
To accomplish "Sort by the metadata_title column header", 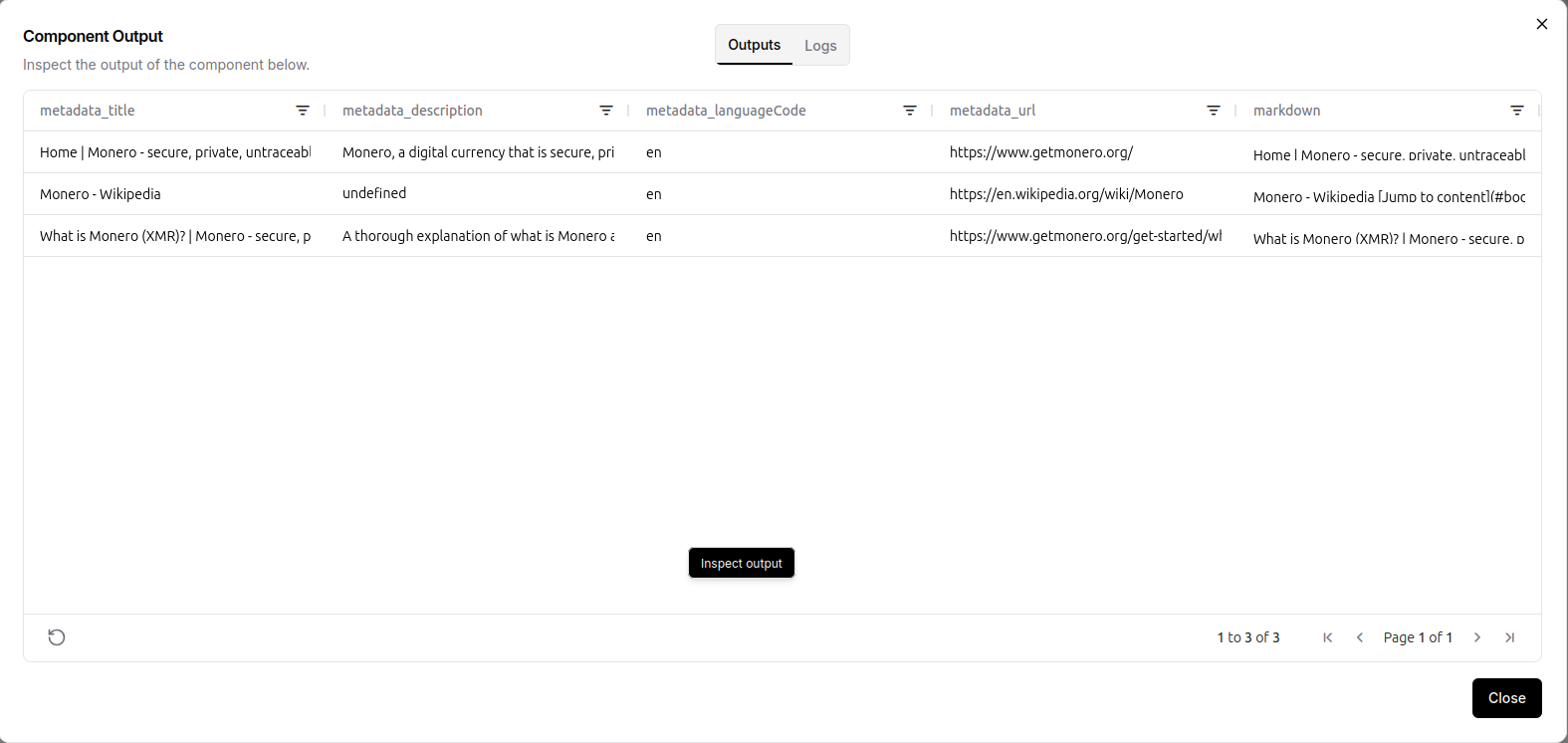I will [x=88, y=111].
